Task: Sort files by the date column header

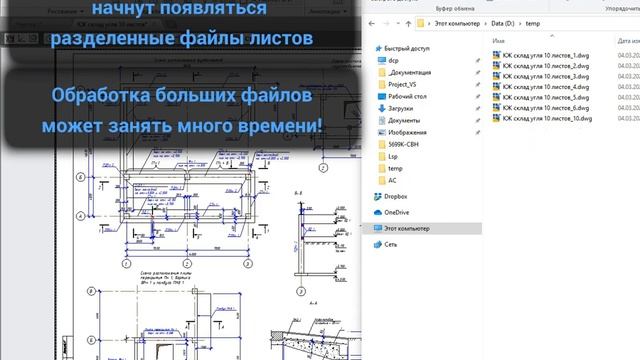Action: point(628,41)
